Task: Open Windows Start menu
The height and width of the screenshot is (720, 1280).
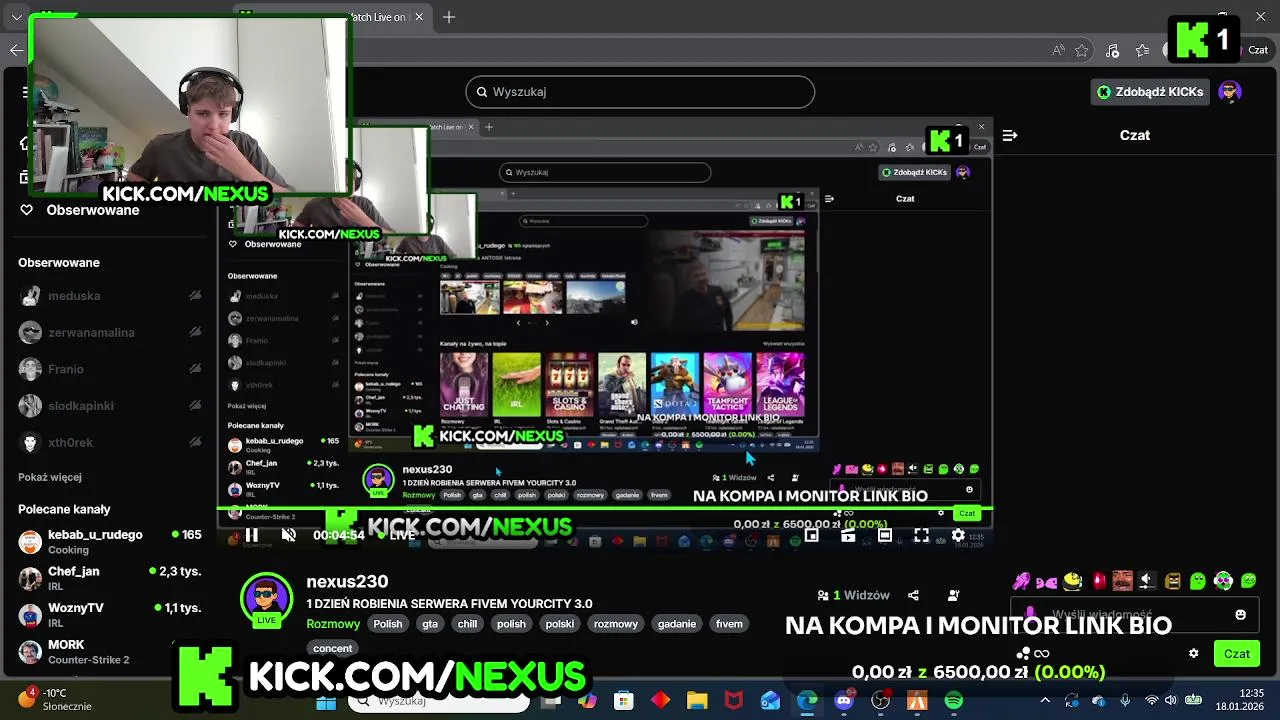Action: [x=326, y=701]
